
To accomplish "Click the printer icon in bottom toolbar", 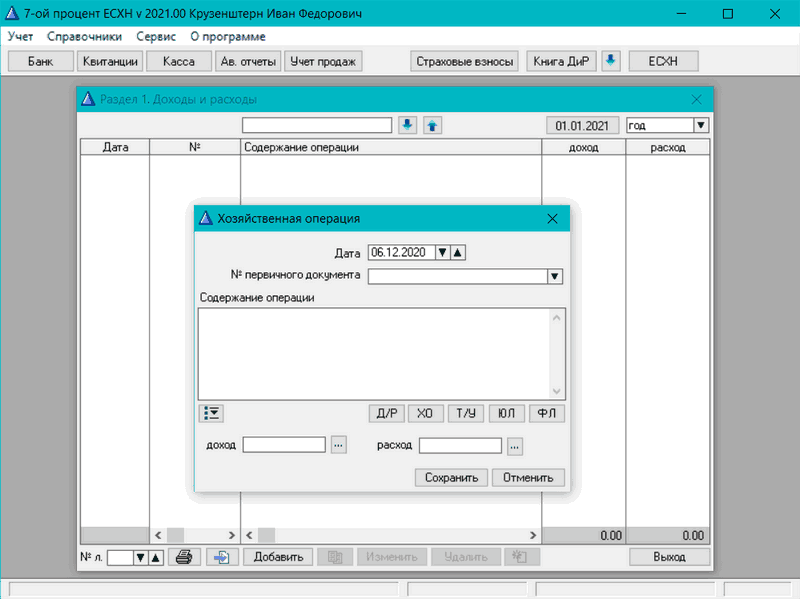I will click(x=182, y=557).
